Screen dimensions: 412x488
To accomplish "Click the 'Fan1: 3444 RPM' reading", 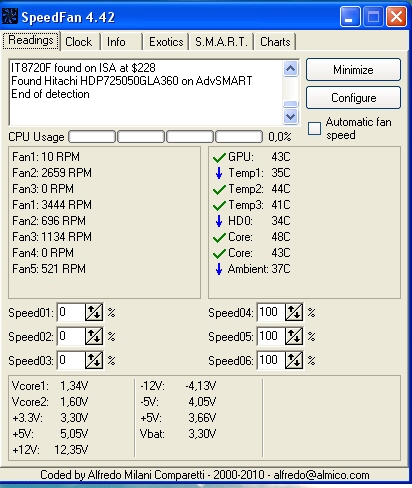I will pos(52,205).
